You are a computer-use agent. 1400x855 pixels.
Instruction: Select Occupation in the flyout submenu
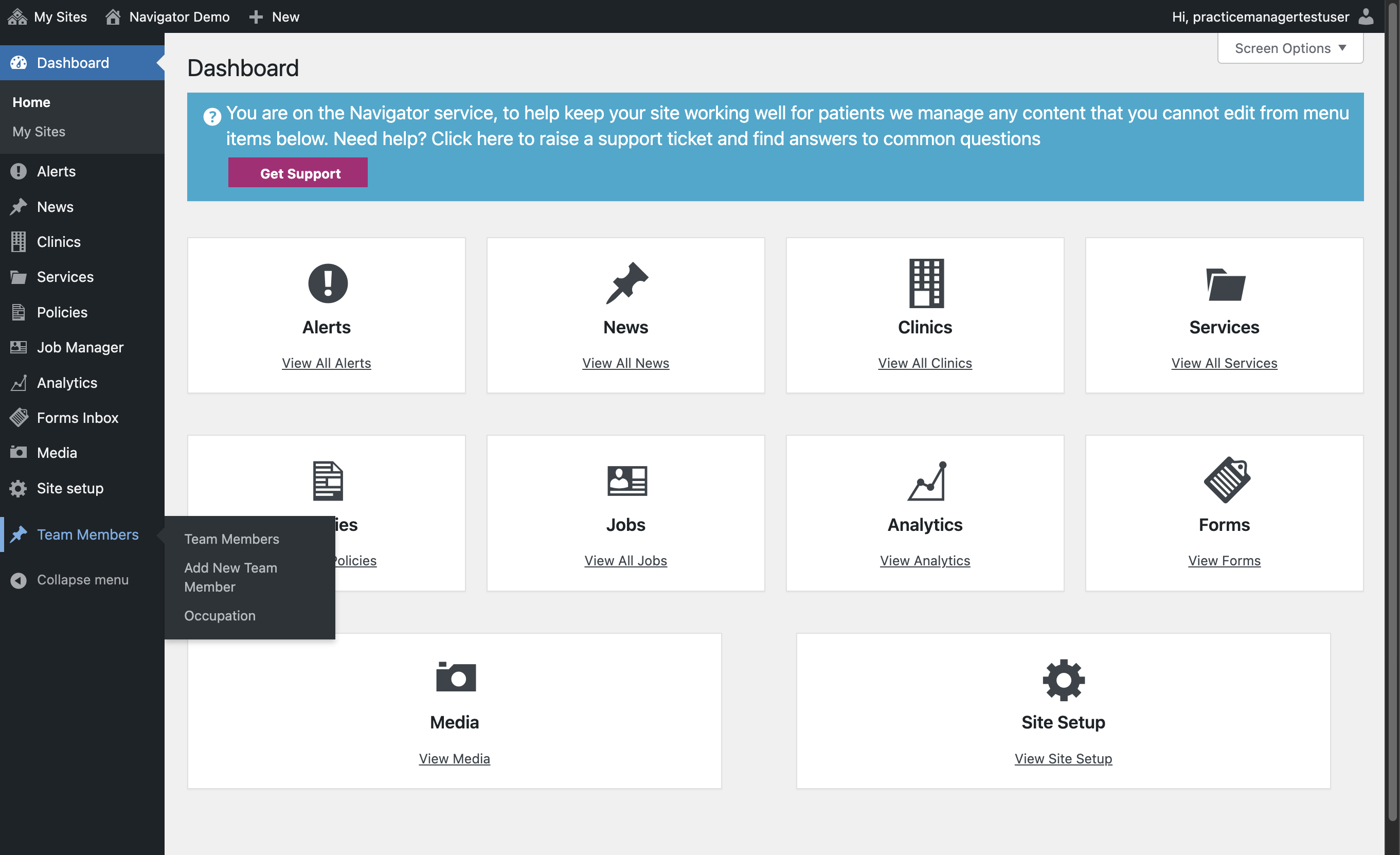click(220, 616)
